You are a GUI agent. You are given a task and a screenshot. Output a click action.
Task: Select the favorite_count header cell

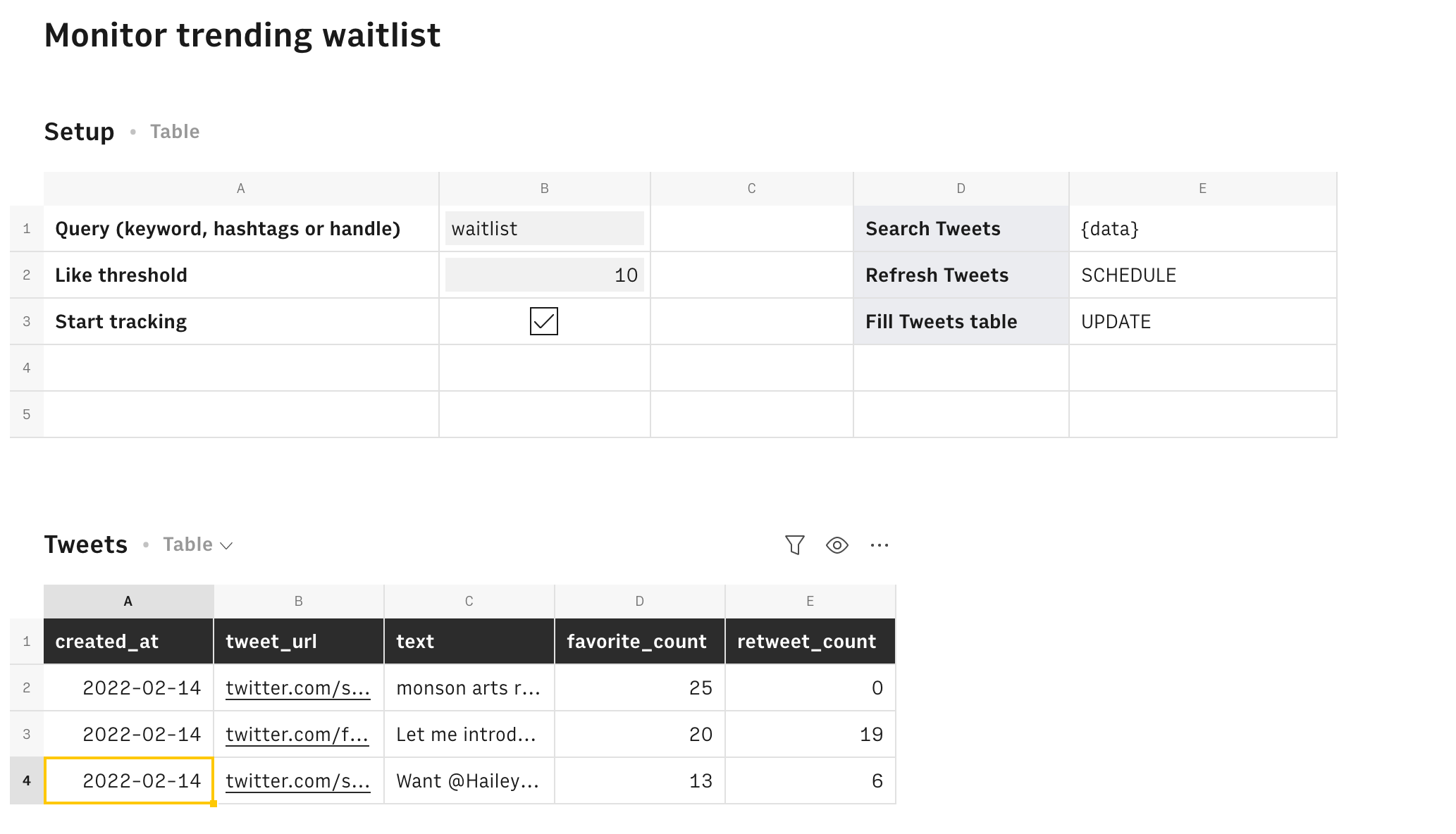639,641
